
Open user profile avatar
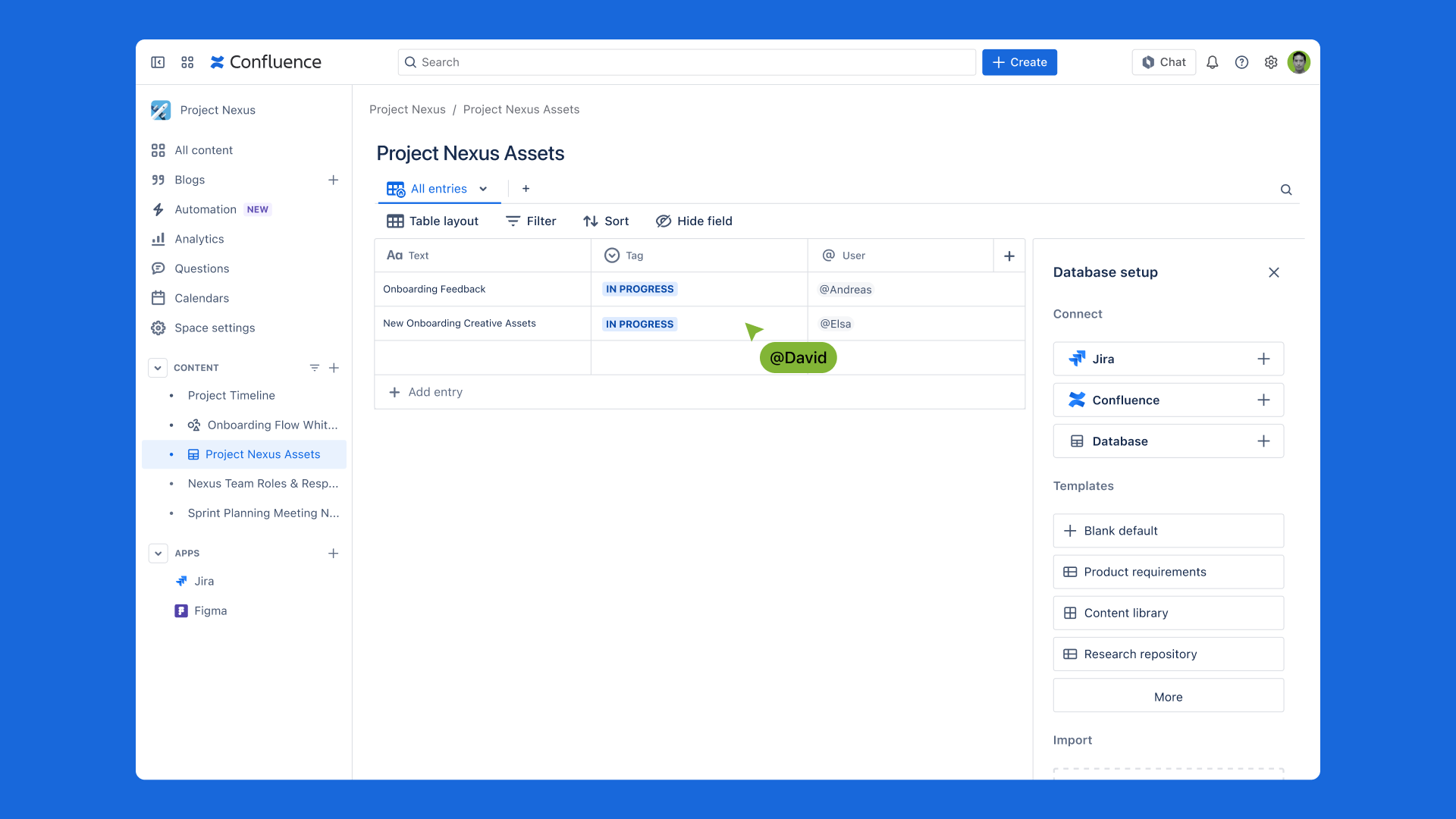(x=1299, y=62)
